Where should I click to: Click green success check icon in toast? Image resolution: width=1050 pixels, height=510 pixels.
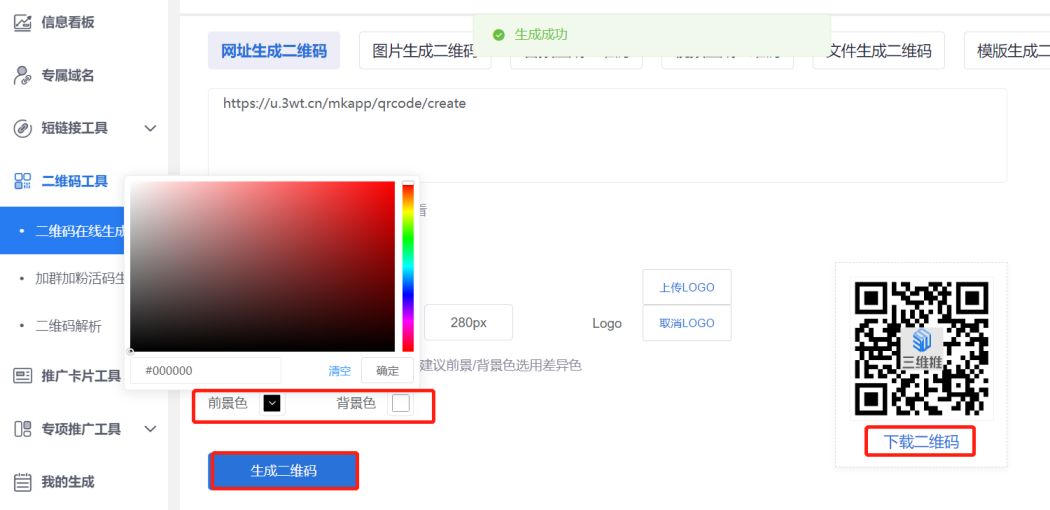pos(498,35)
